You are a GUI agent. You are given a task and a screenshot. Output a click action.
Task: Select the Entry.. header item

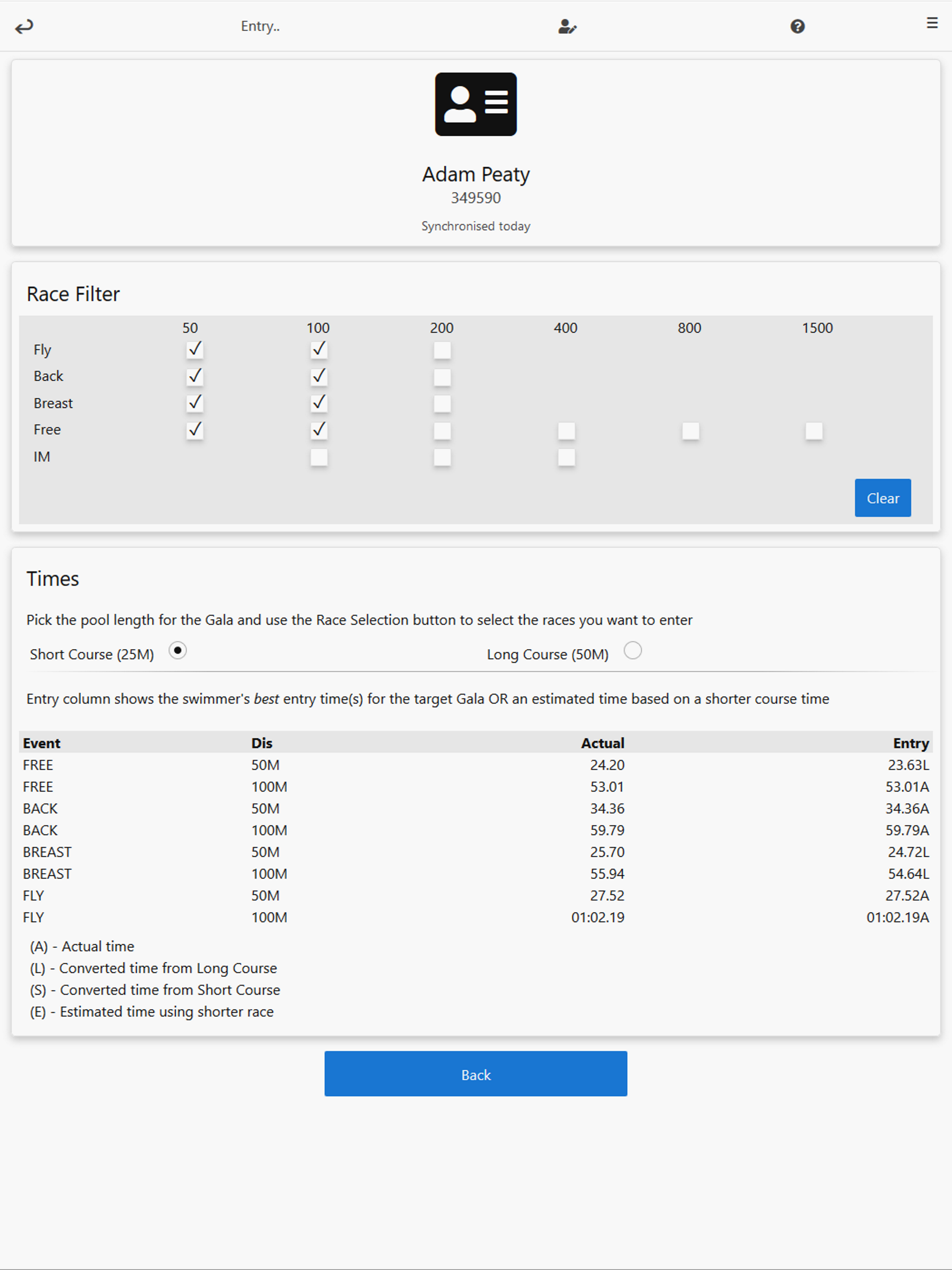(x=260, y=26)
